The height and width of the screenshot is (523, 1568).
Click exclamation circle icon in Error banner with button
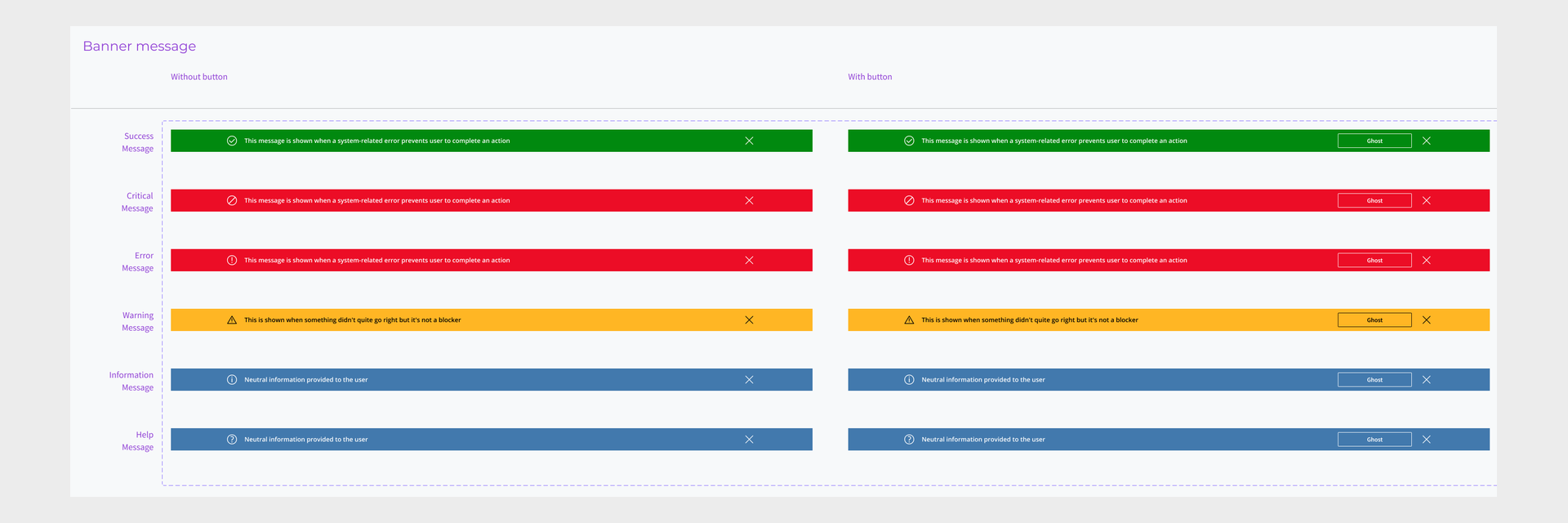tap(909, 260)
